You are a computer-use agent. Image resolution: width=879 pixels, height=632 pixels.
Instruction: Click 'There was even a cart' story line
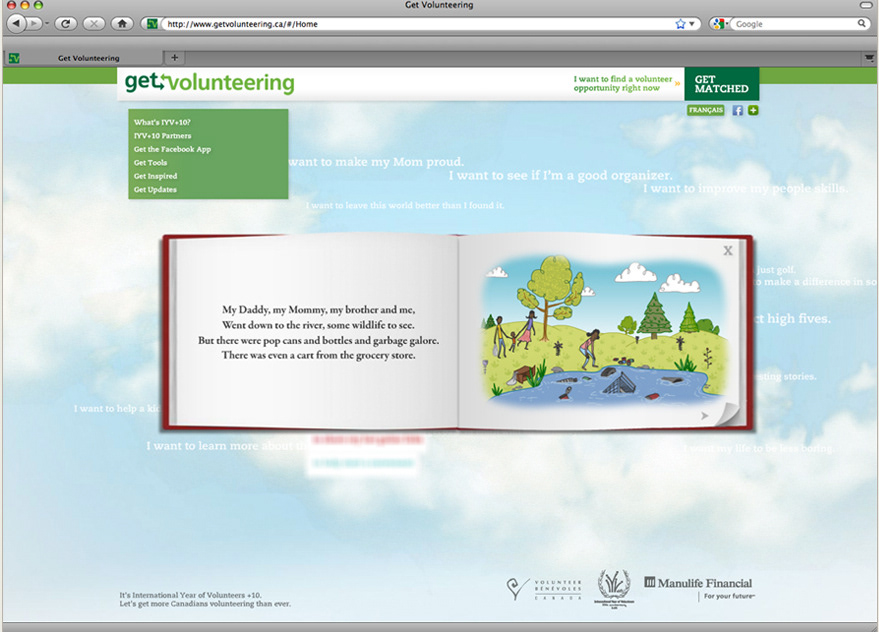click(318, 355)
